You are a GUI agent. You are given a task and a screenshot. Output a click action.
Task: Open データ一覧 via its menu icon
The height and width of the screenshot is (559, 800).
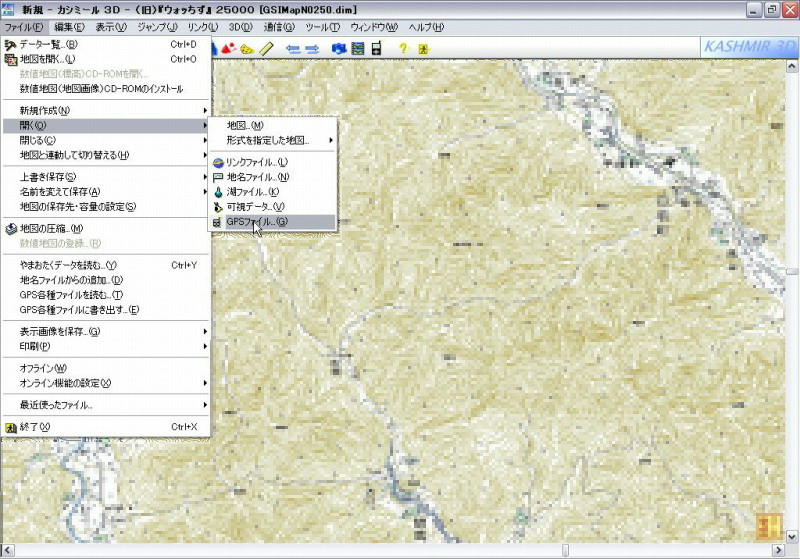(10, 45)
